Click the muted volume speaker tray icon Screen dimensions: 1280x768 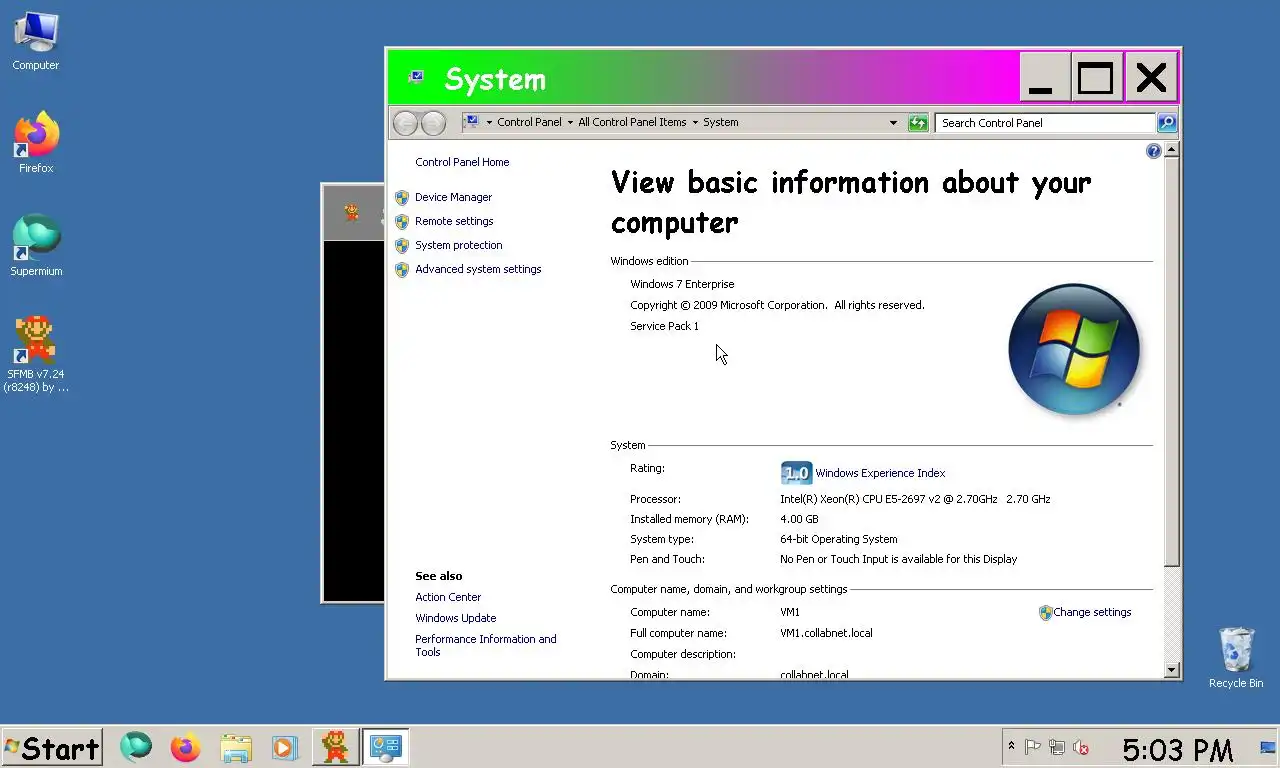point(1080,747)
